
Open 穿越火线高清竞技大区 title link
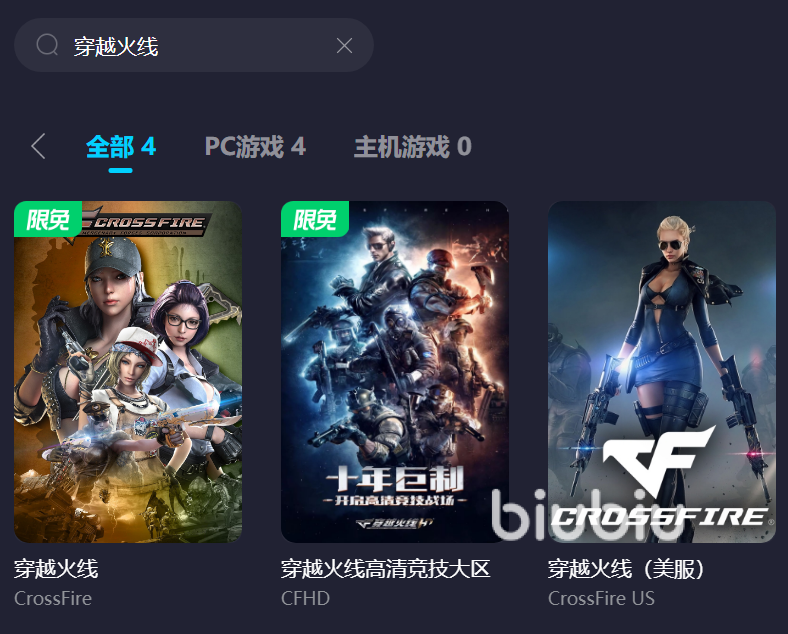click(x=385, y=569)
